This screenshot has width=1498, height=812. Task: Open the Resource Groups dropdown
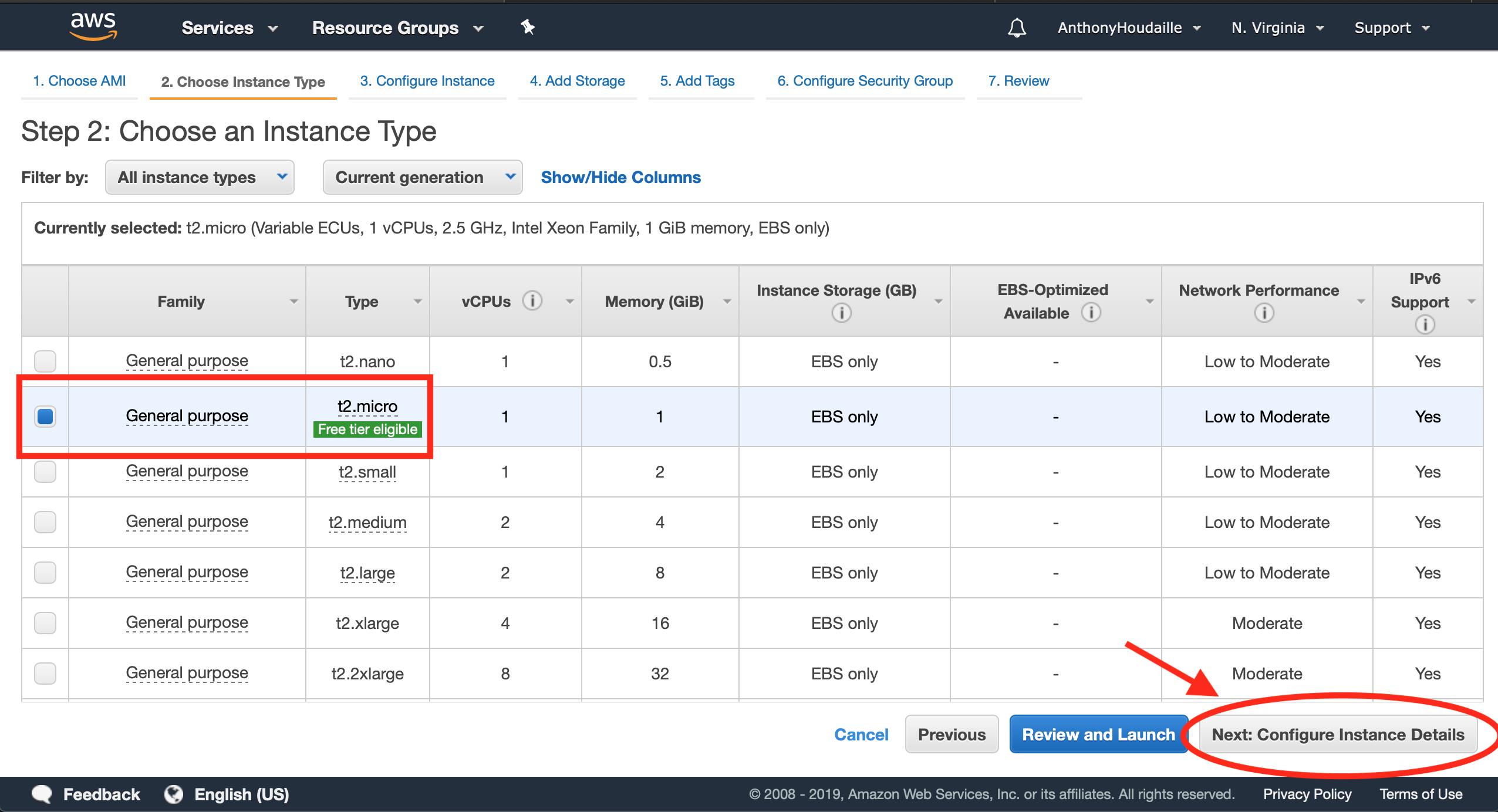(398, 28)
